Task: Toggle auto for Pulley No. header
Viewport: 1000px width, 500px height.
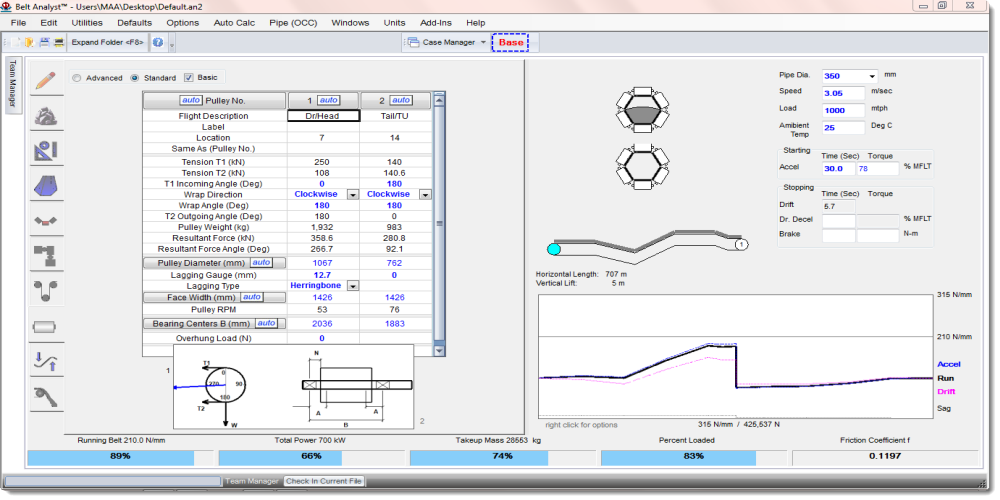Action: [x=191, y=100]
